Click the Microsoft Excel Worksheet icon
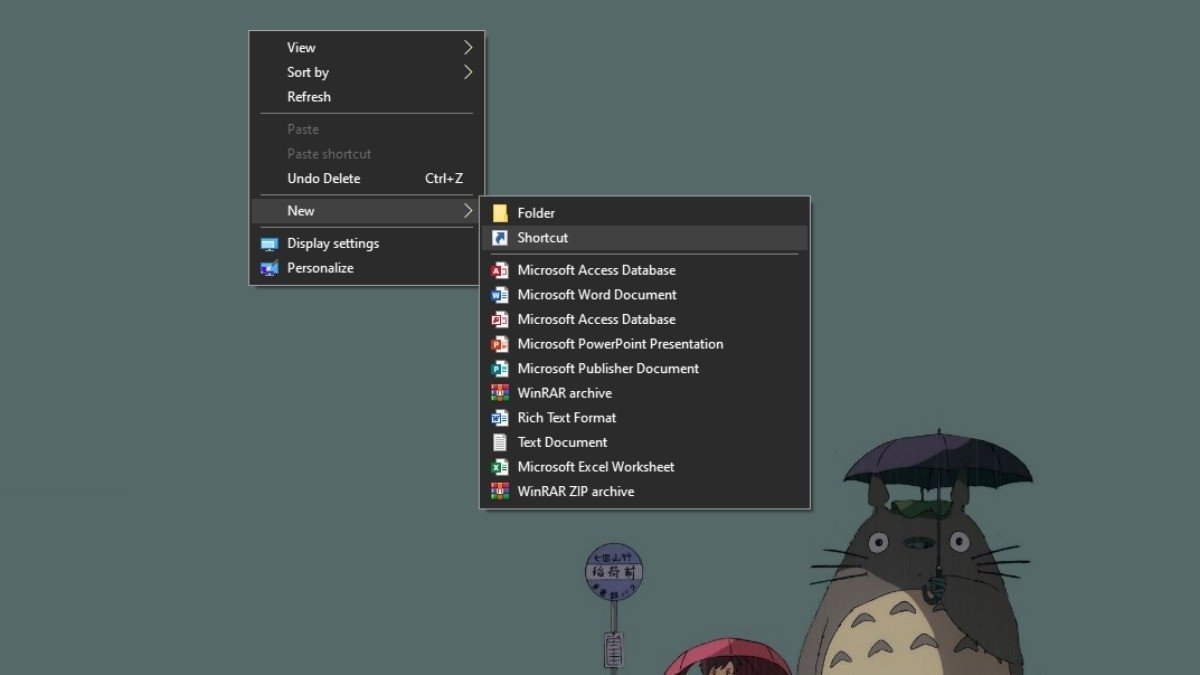This screenshot has width=1200, height=675. tap(499, 467)
